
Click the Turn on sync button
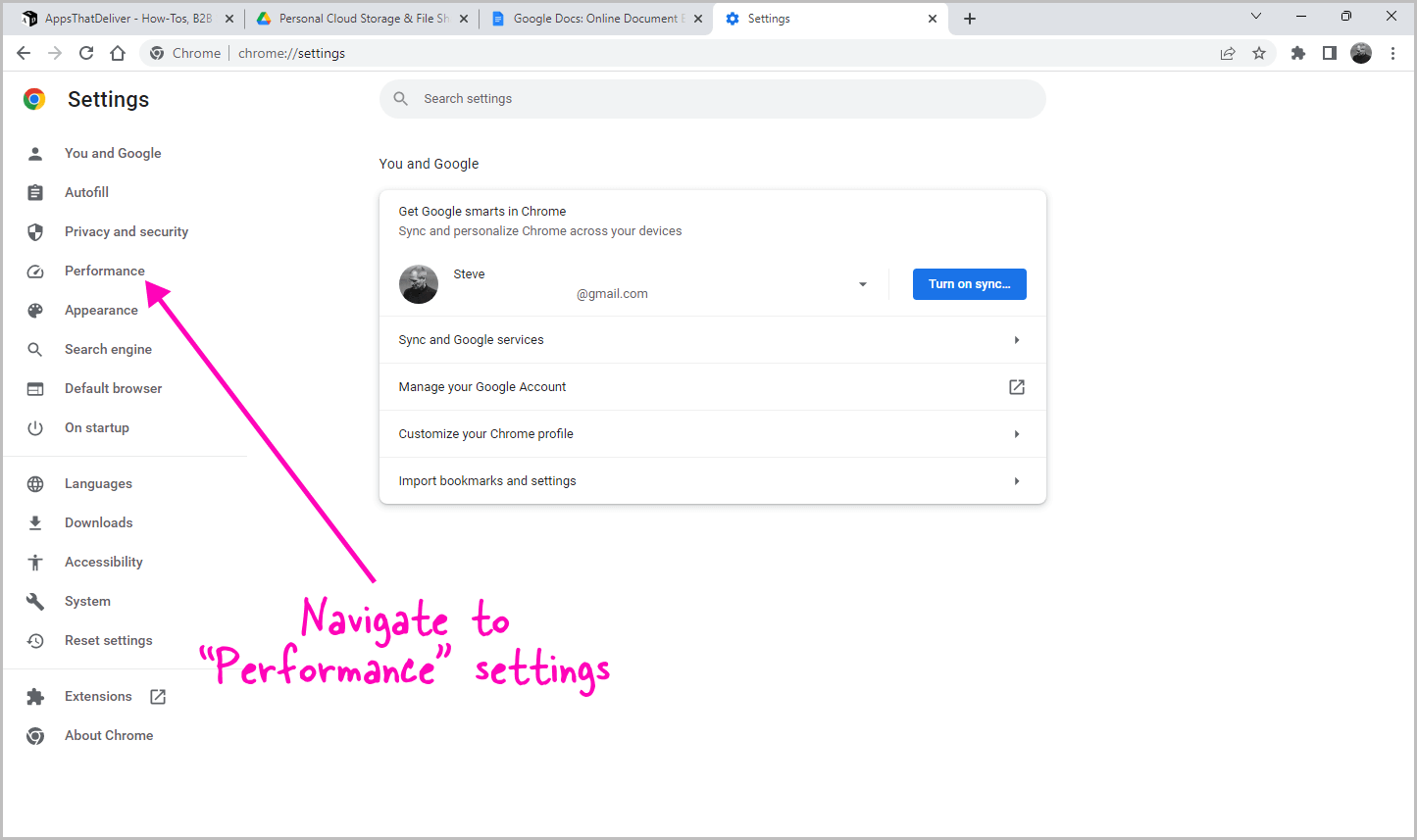(x=969, y=283)
